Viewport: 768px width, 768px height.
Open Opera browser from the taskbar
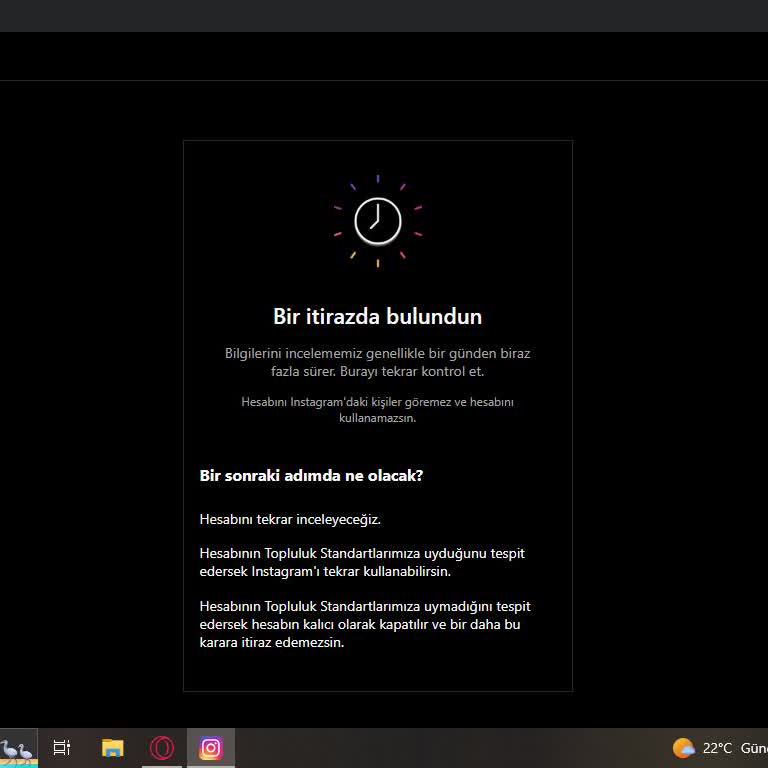[162, 748]
